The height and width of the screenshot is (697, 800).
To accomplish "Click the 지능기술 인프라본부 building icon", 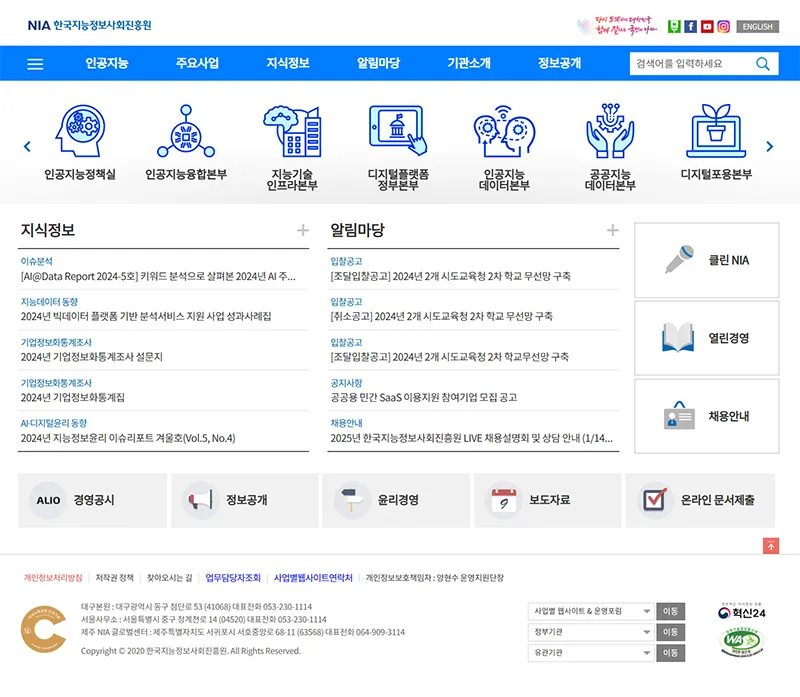I will pyautogui.click(x=292, y=131).
